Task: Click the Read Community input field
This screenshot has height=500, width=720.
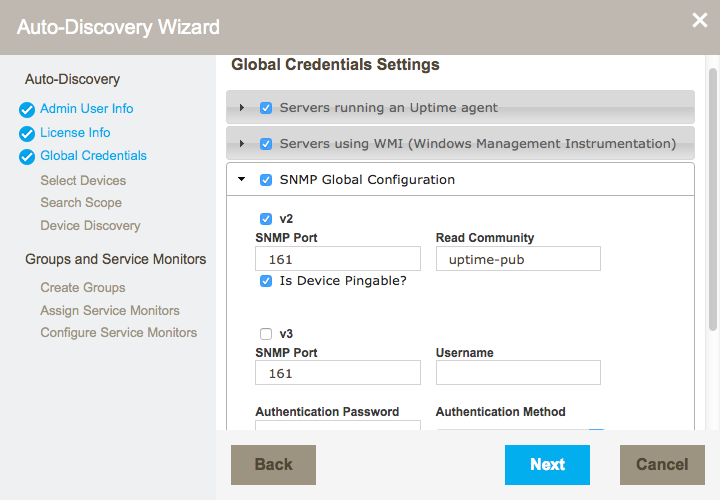Action: 518,259
